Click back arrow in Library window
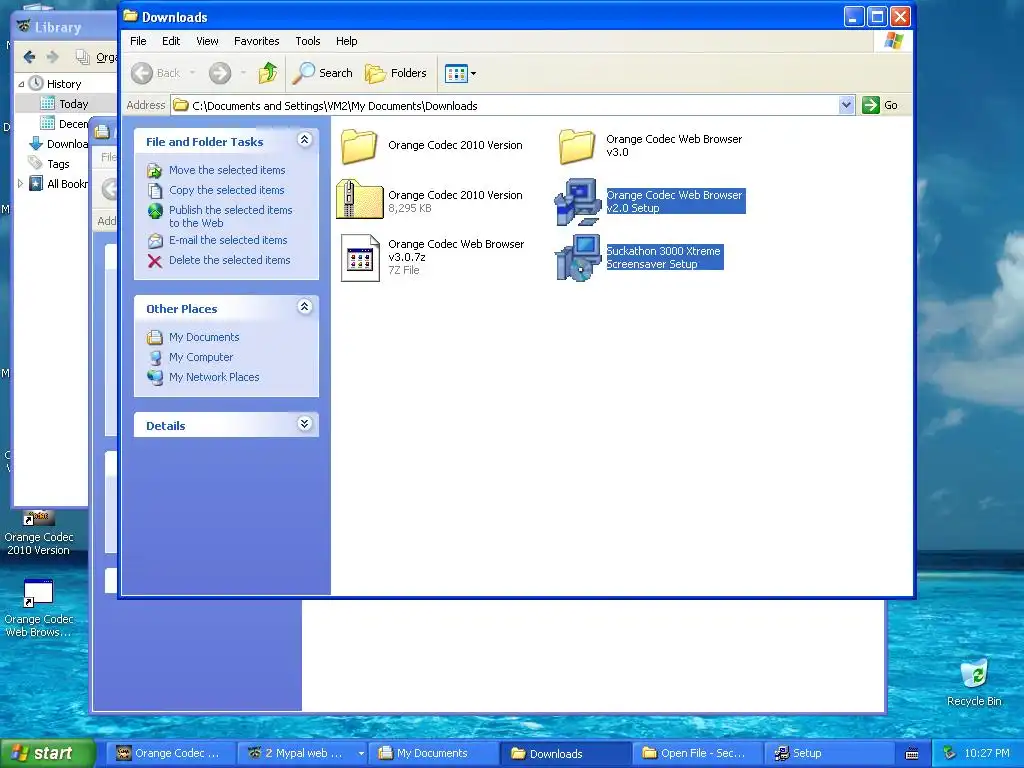Image resolution: width=1024 pixels, height=768 pixels. [x=29, y=57]
